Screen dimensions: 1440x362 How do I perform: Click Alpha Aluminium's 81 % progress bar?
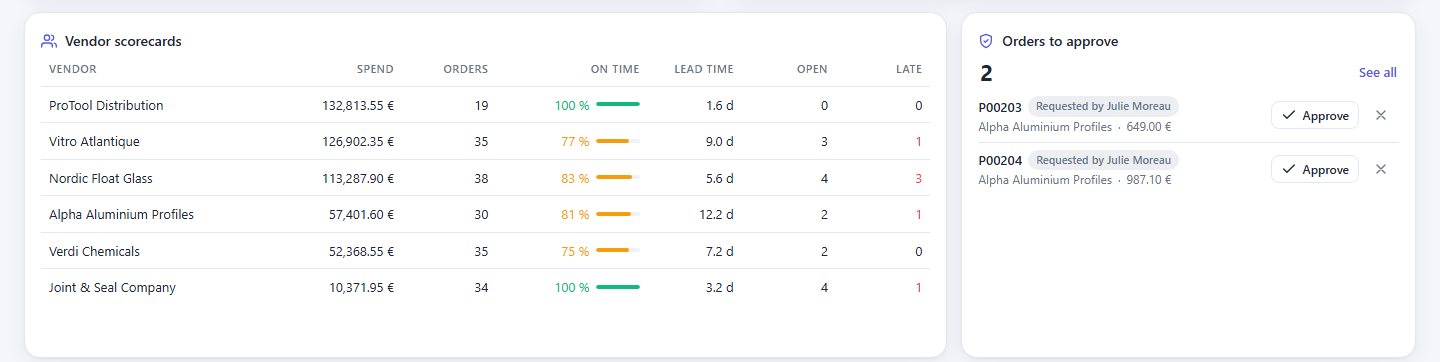point(618,215)
